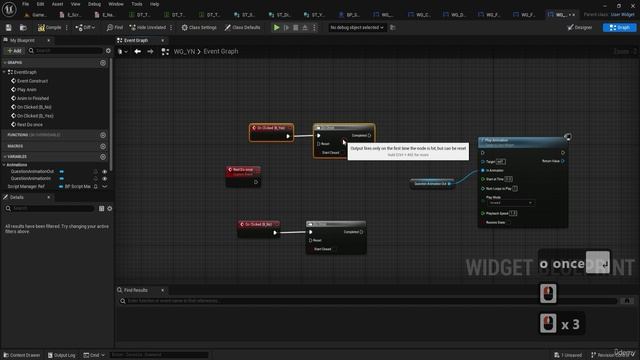Click the Save blueprint icon in toolbar

point(9,27)
